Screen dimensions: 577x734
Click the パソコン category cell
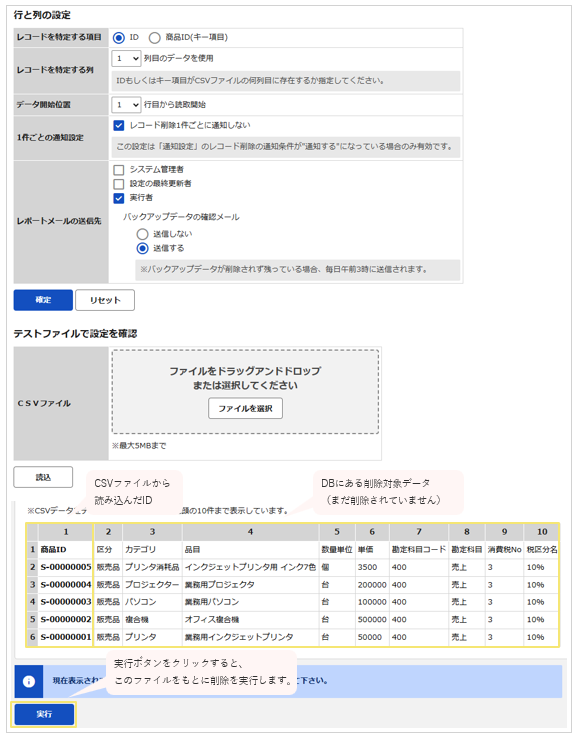[x=152, y=602]
